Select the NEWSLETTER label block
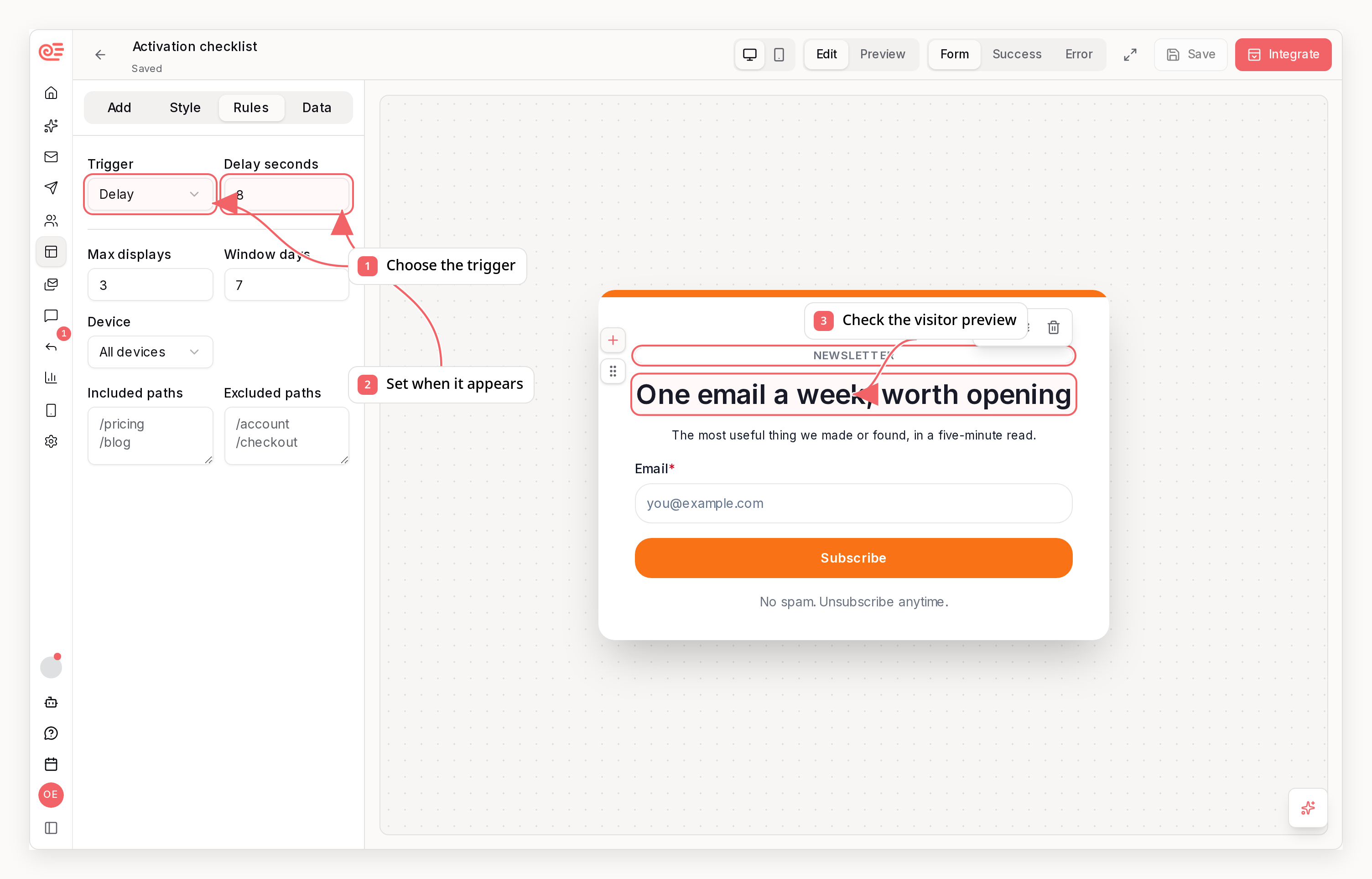The height and width of the screenshot is (879, 1372). 853,355
